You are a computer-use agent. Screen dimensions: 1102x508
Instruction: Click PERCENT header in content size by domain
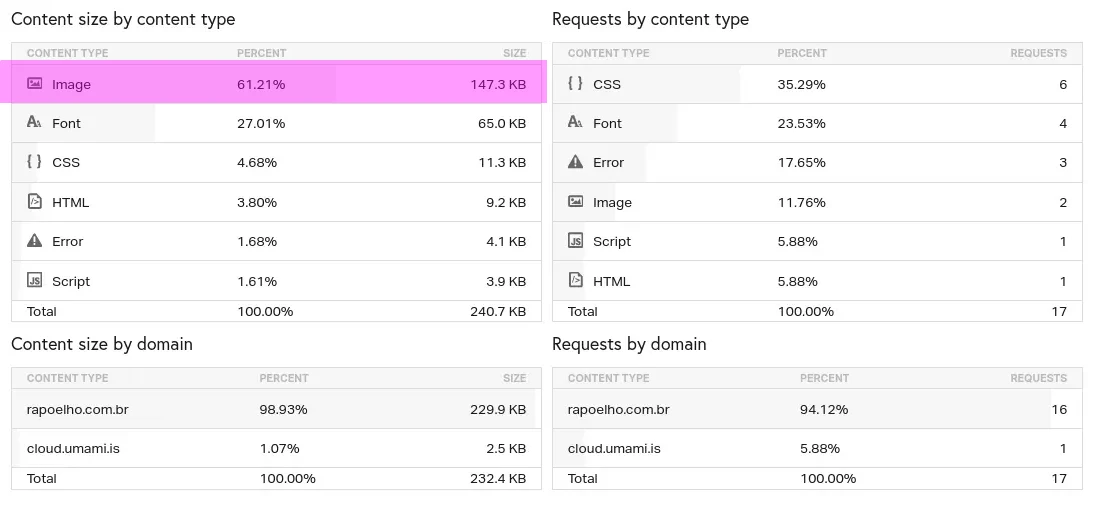tap(284, 378)
